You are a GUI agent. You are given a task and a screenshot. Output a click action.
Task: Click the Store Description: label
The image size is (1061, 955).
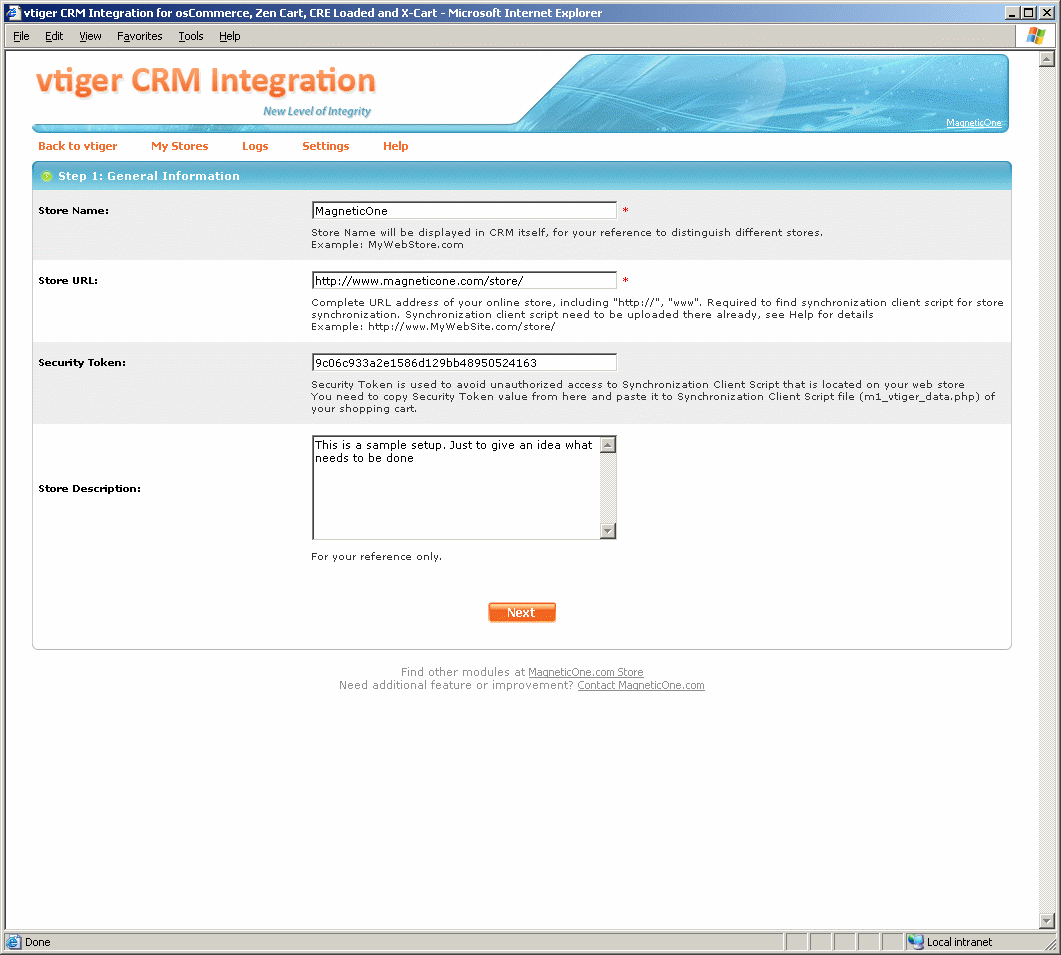tap(89, 489)
